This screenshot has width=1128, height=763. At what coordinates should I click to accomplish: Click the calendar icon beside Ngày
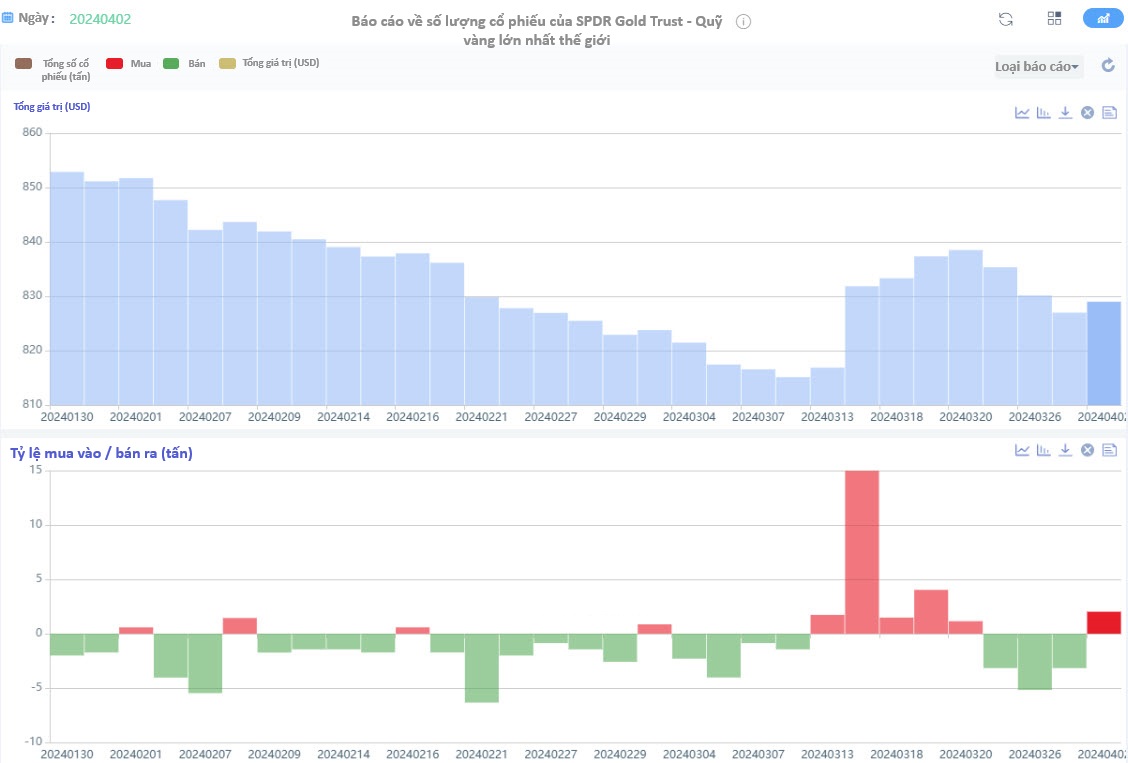click(7, 18)
